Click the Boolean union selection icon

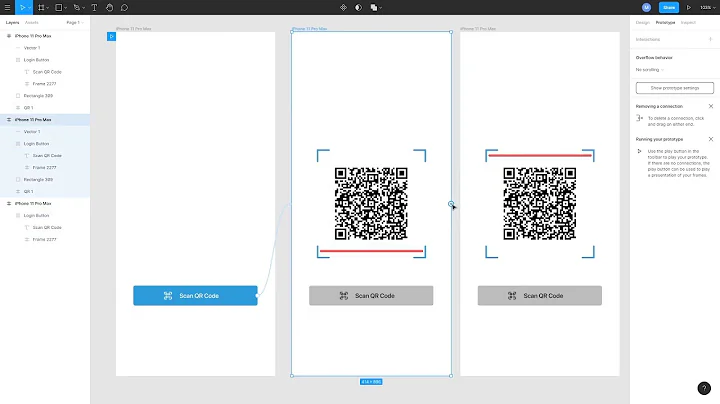374,7
